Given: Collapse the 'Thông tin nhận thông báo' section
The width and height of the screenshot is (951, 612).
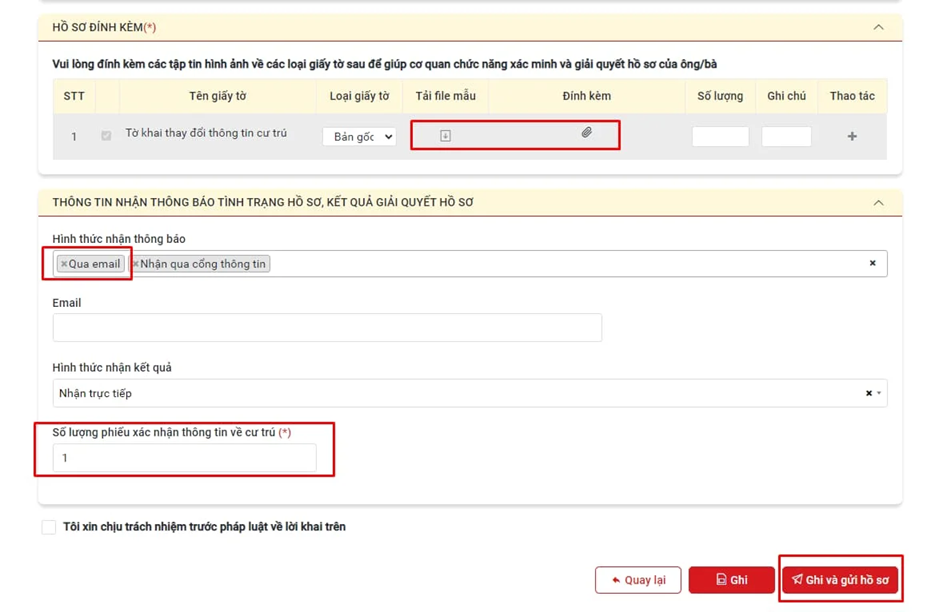Looking at the screenshot, I should [x=878, y=203].
